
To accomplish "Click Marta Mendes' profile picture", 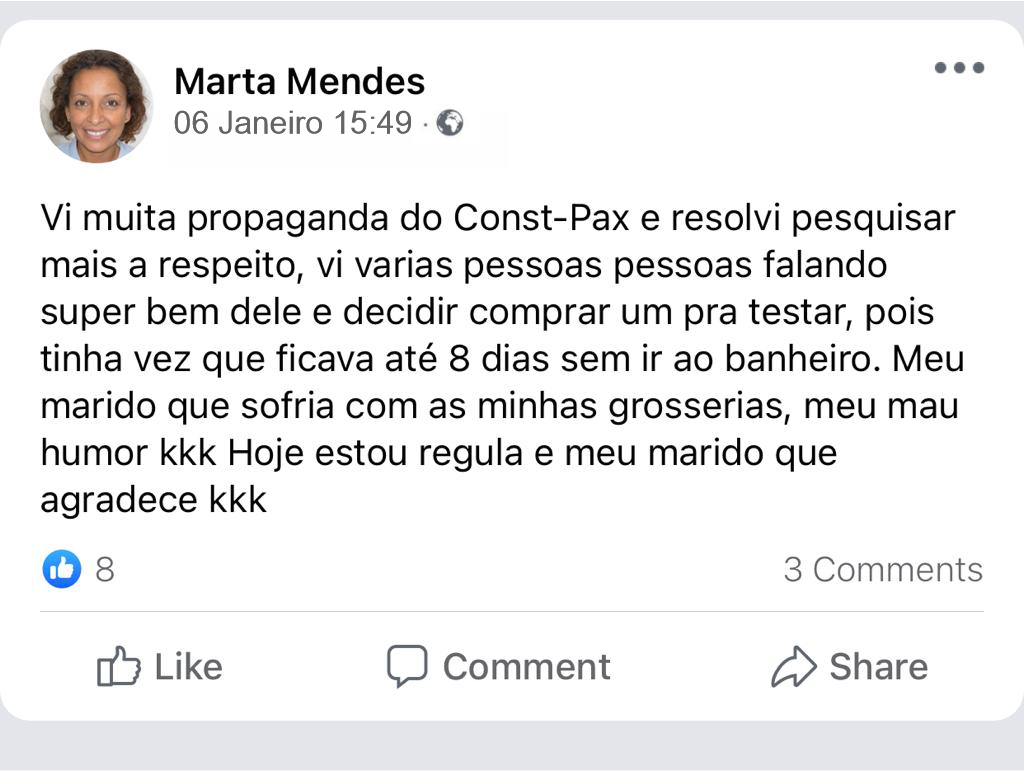I will tap(97, 106).
